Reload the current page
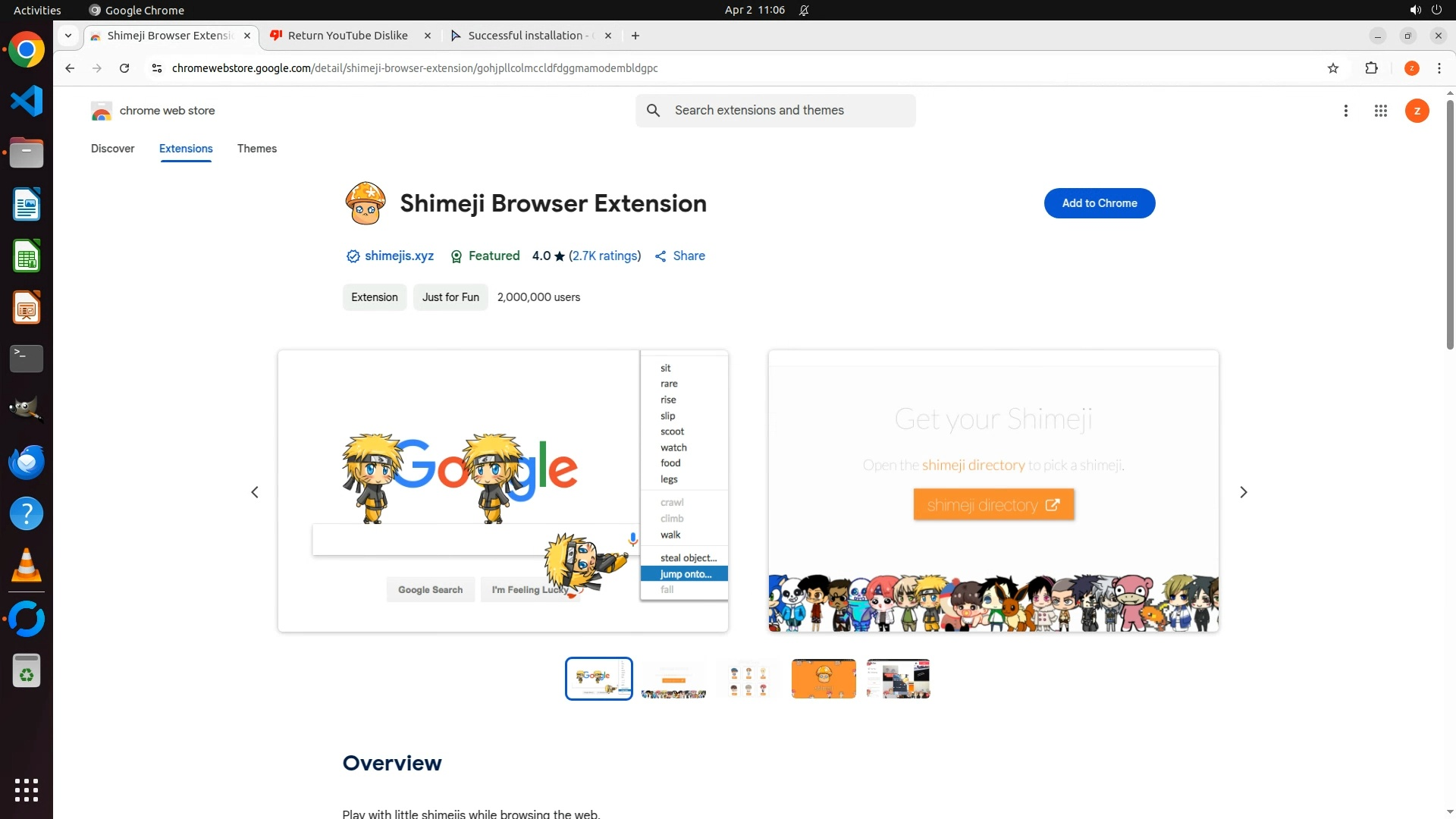 pos(124,68)
